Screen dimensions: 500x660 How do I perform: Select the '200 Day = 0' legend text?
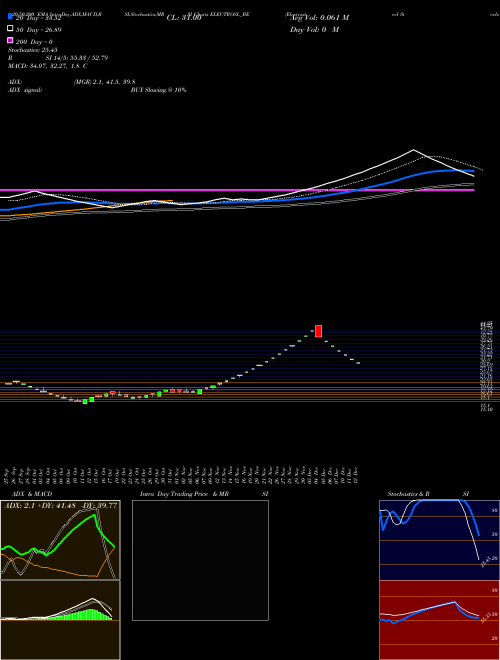coord(34,42)
